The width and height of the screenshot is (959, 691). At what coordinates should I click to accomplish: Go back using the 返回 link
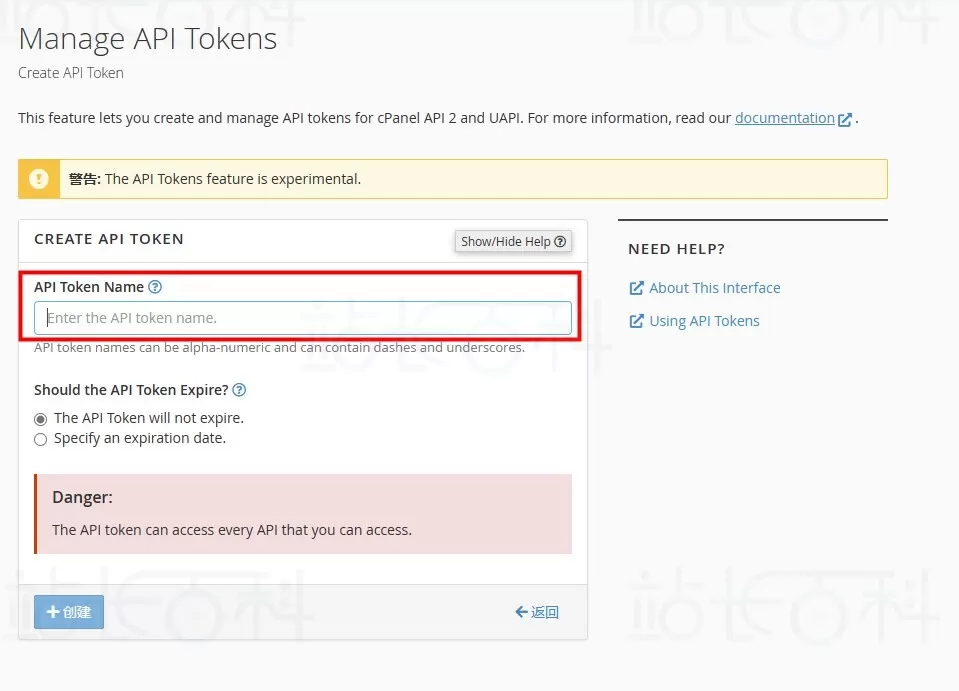(537, 612)
